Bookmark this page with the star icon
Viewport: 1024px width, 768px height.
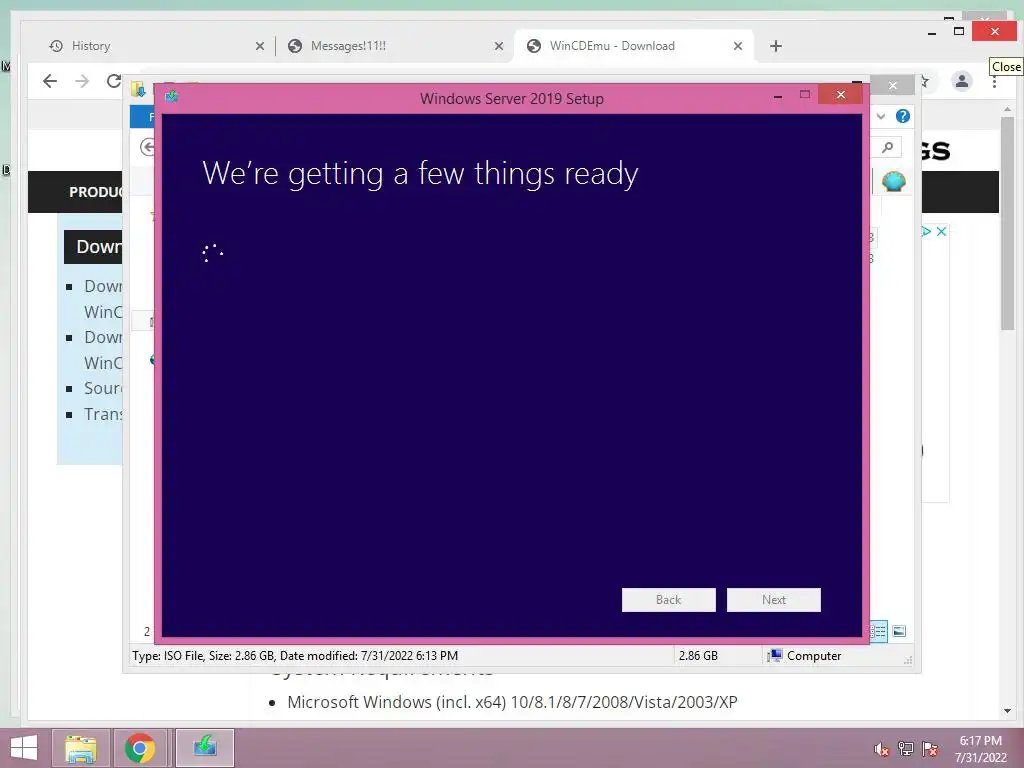pyautogui.click(x=925, y=81)
